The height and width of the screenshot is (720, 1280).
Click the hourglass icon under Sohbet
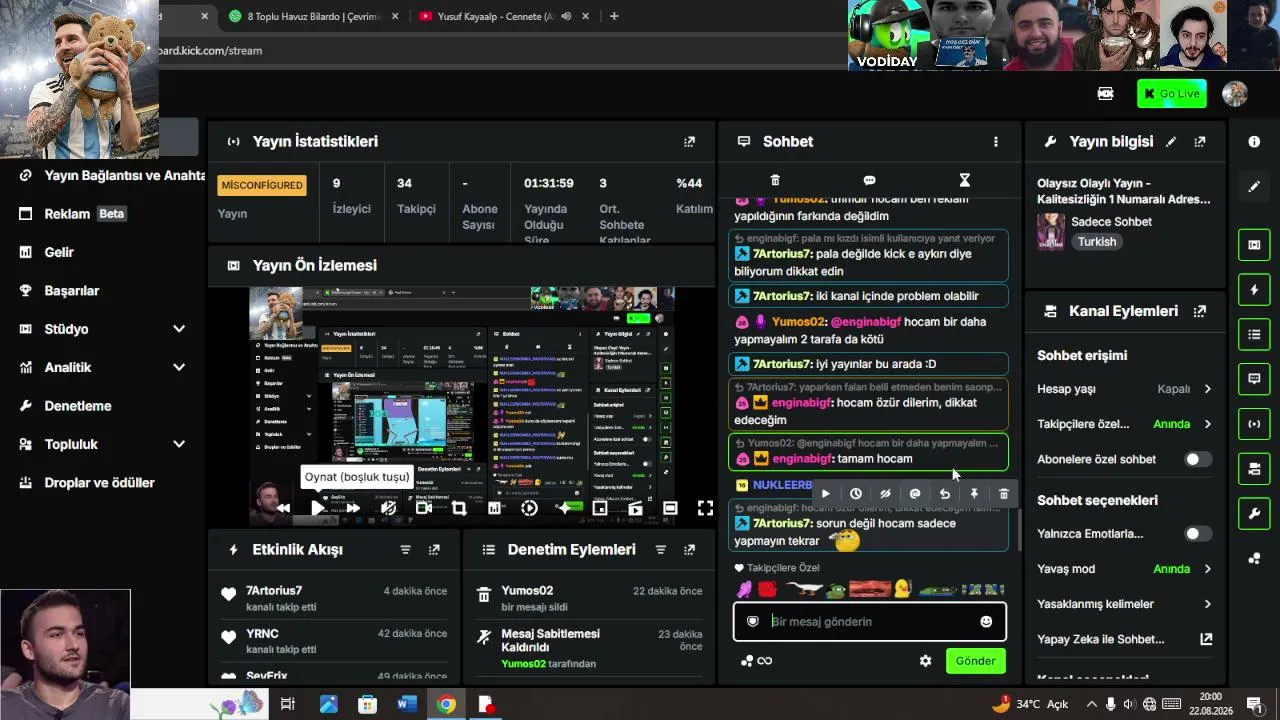964,180
